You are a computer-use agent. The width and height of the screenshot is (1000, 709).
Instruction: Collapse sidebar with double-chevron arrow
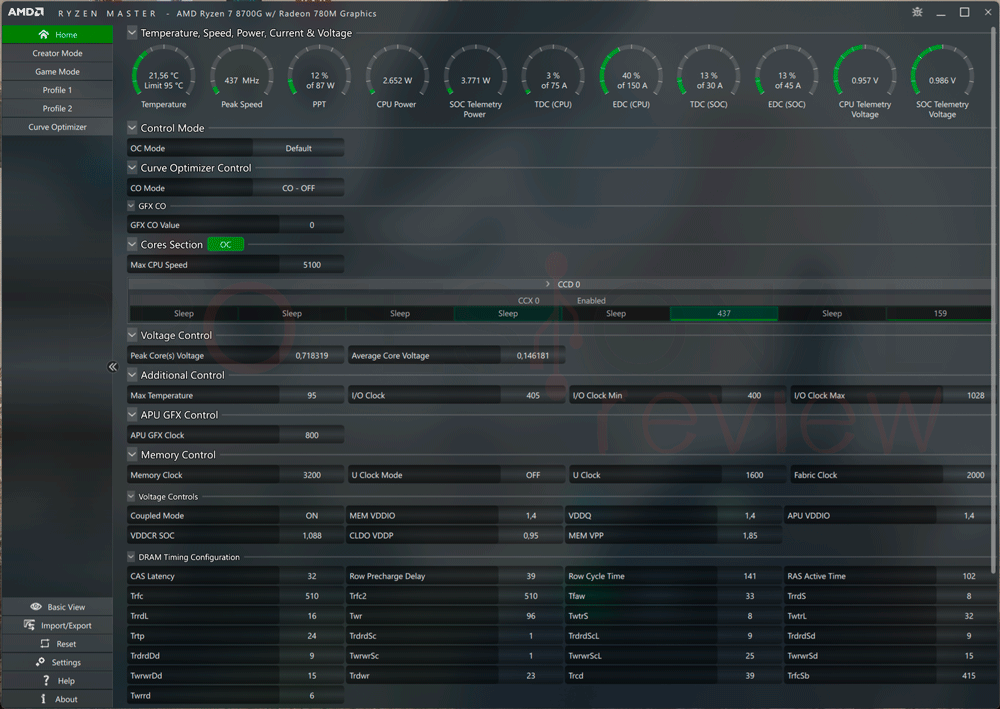[113, 367]
